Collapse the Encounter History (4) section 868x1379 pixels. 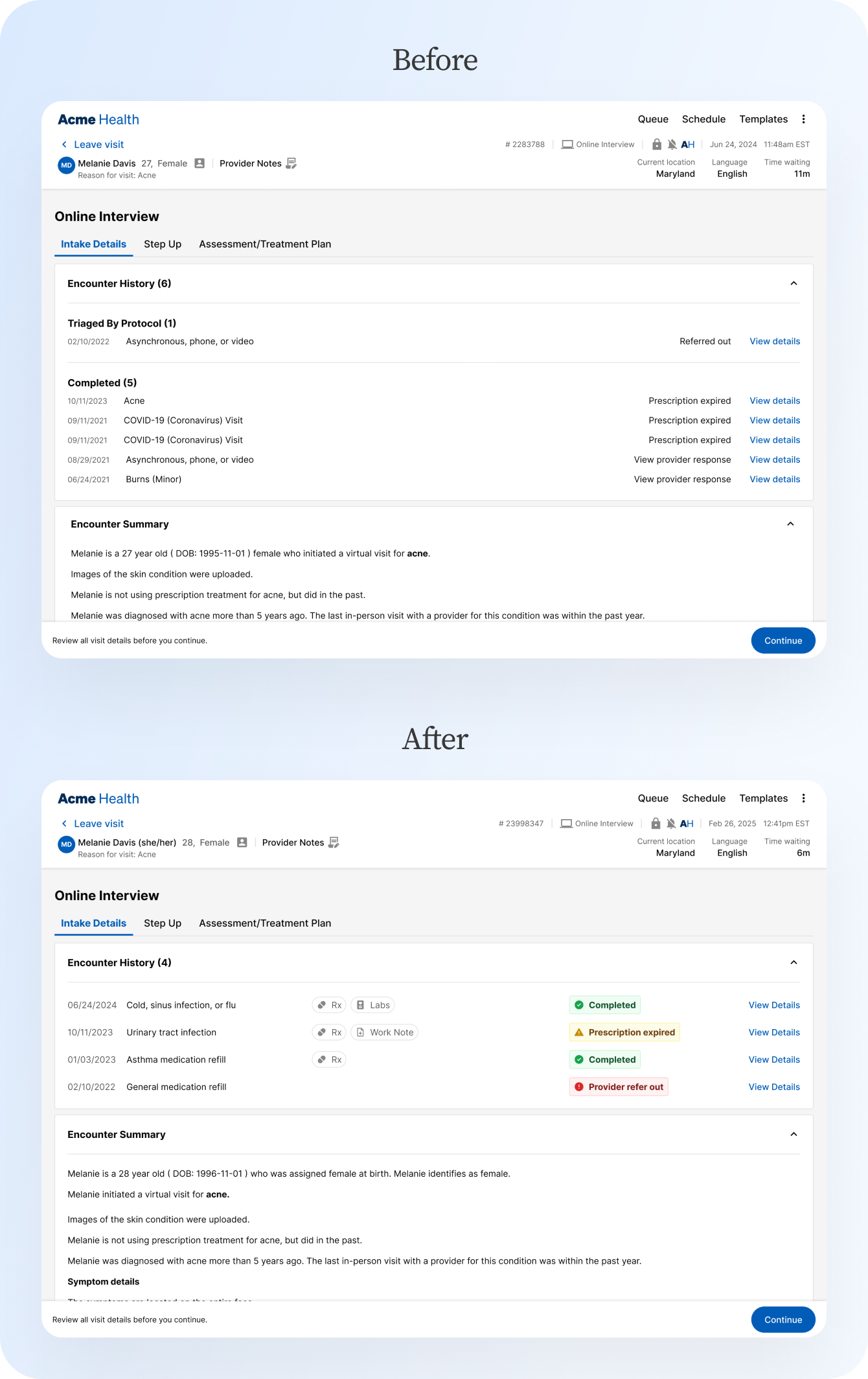pyautogui.click(x=794, y=962)
